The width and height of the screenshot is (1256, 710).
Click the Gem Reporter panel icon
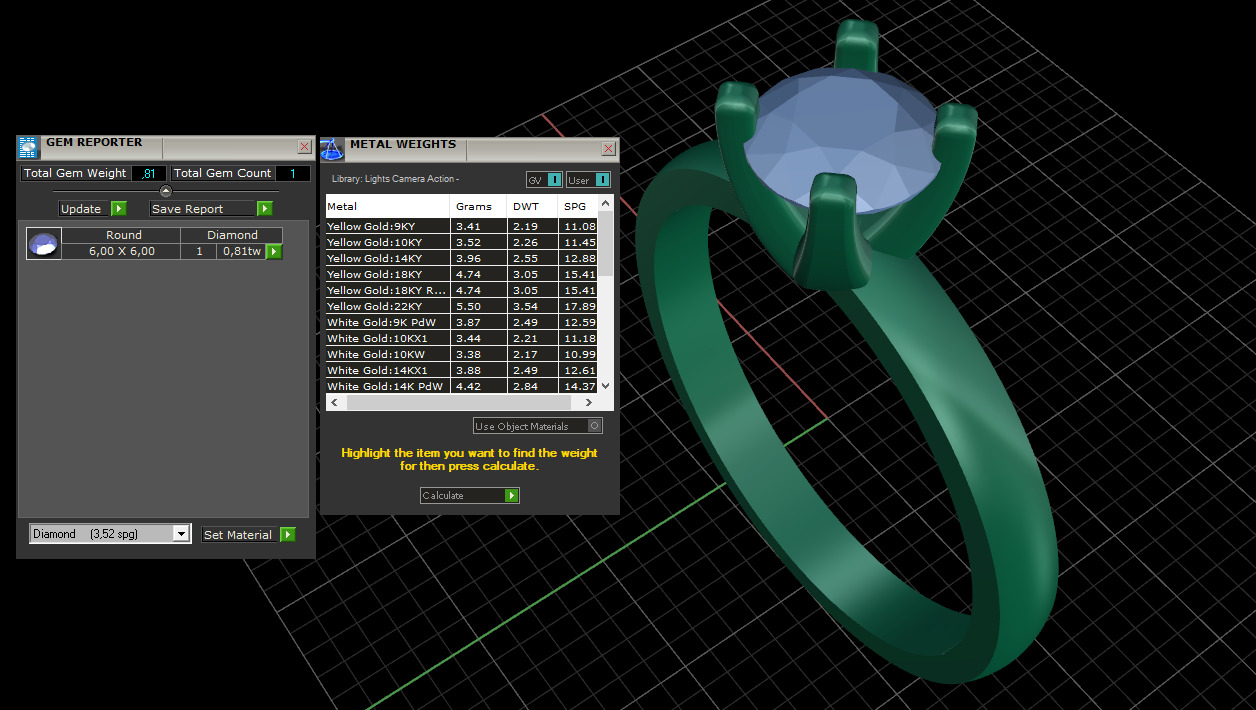pyautogui.click(x=28, y=148)
